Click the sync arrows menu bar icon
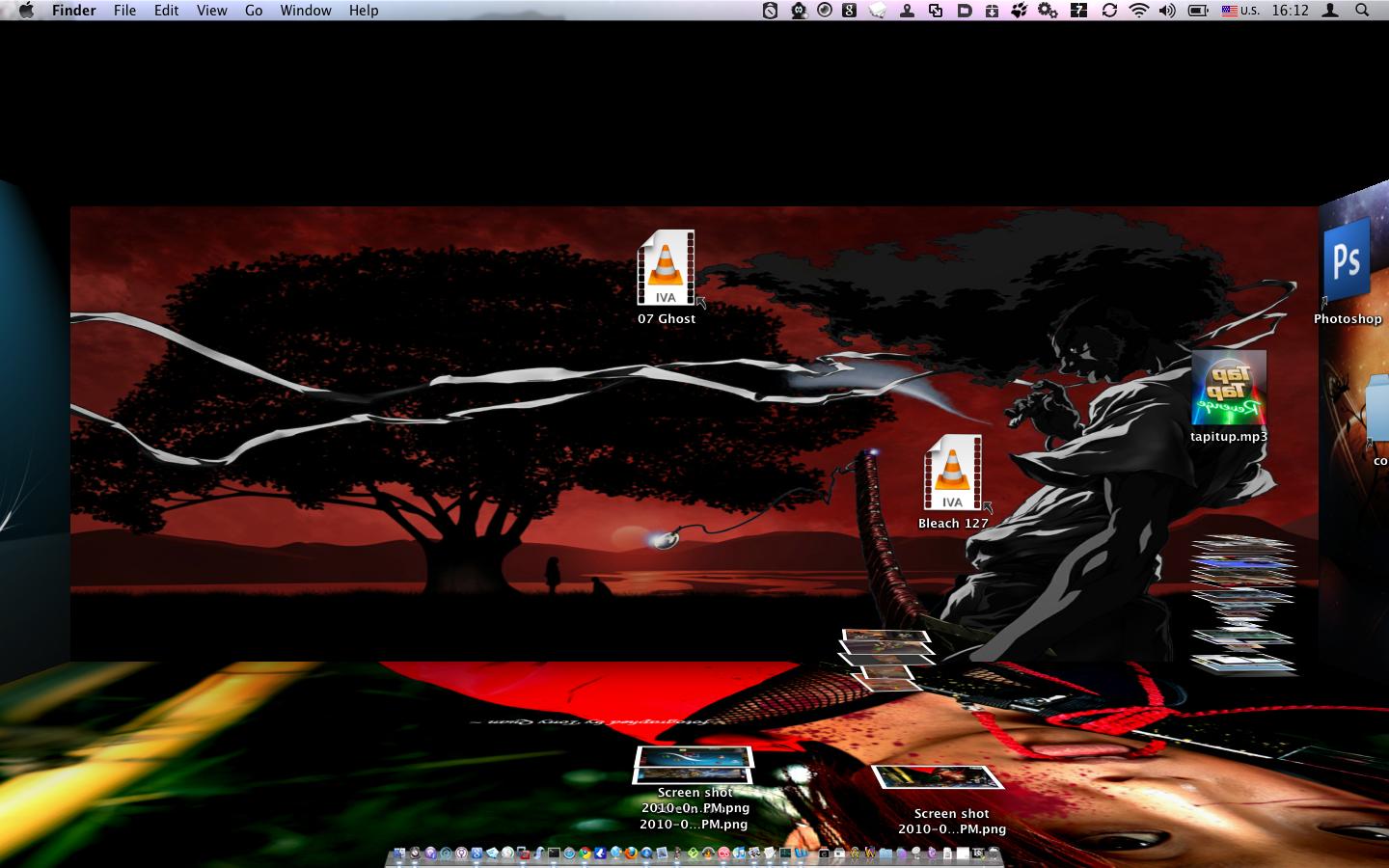The image size is (1389, 868). point(1109,11)
